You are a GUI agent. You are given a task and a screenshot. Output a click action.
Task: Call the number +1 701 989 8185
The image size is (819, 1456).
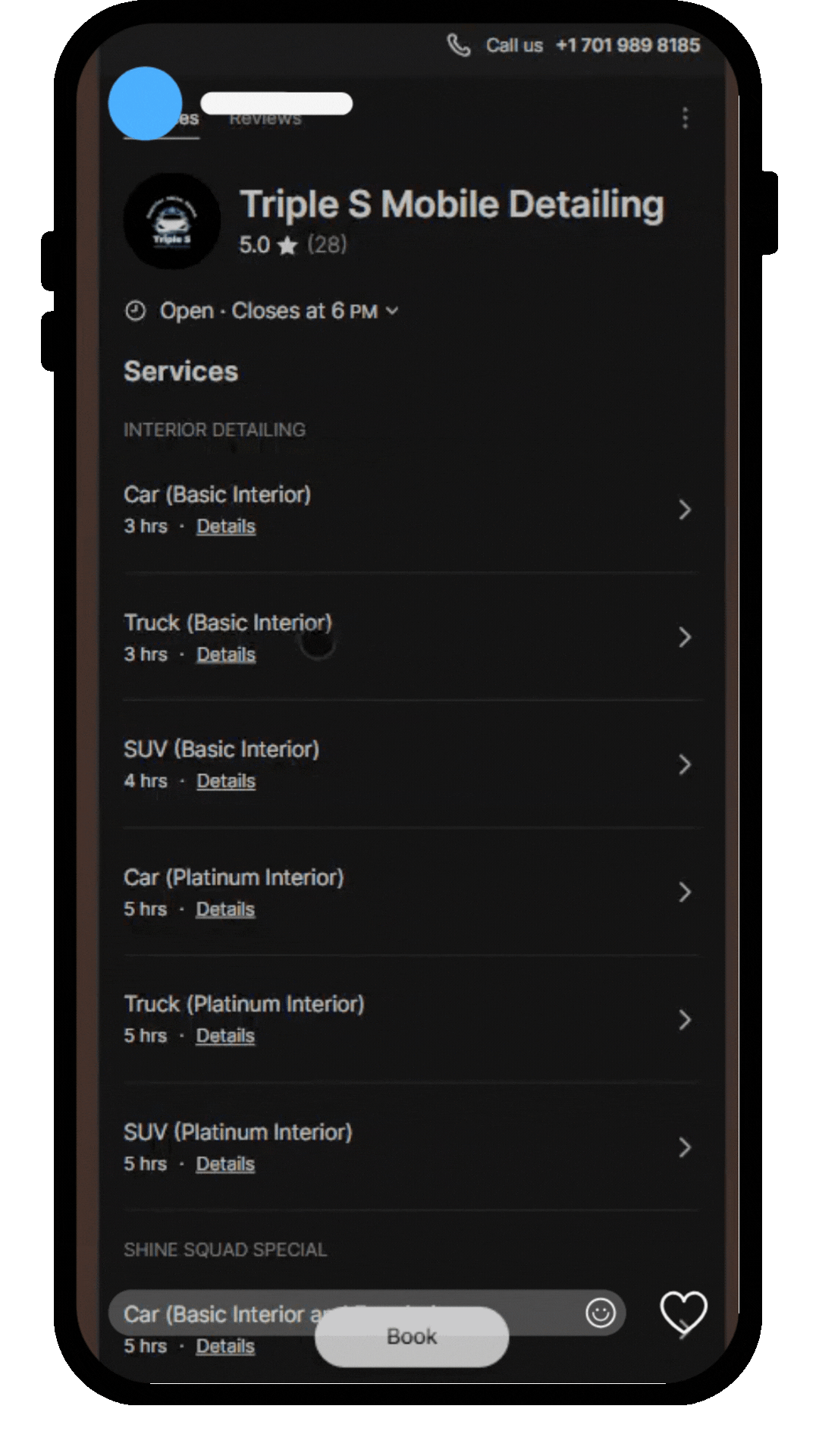pyautogui.click(x=627, y=45)
